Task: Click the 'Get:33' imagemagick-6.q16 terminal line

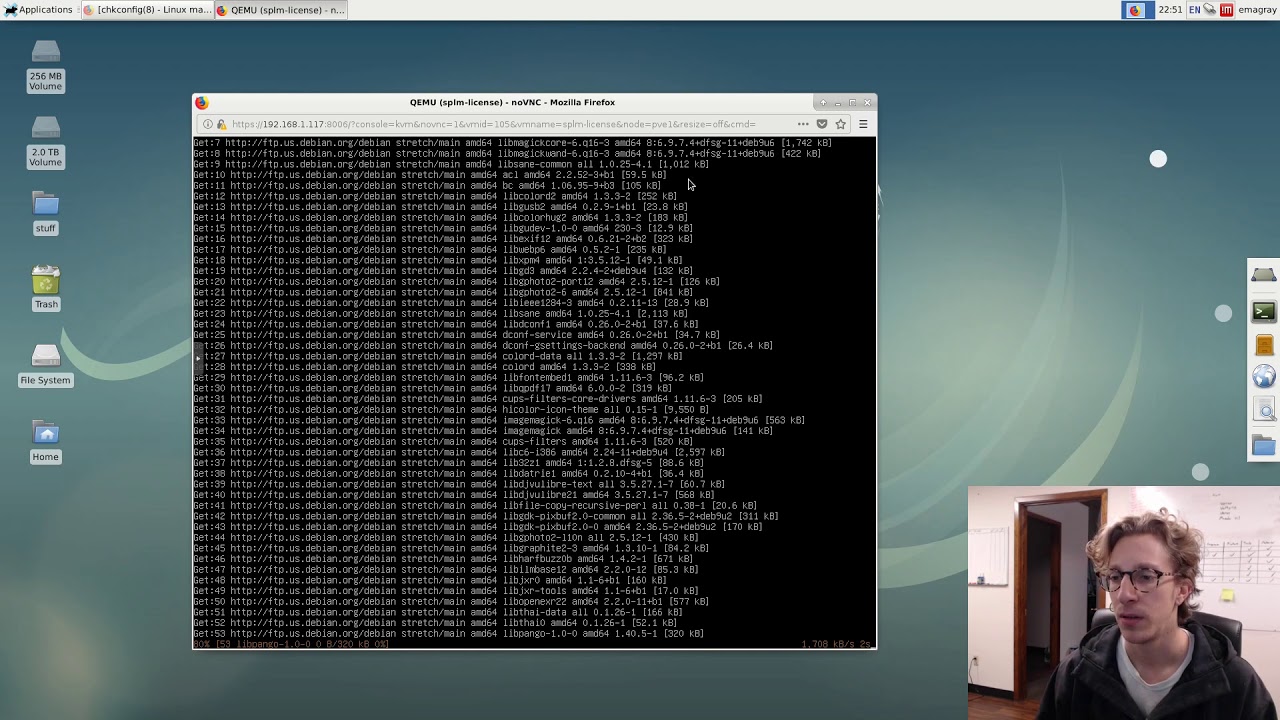Action: click(499, 420)
